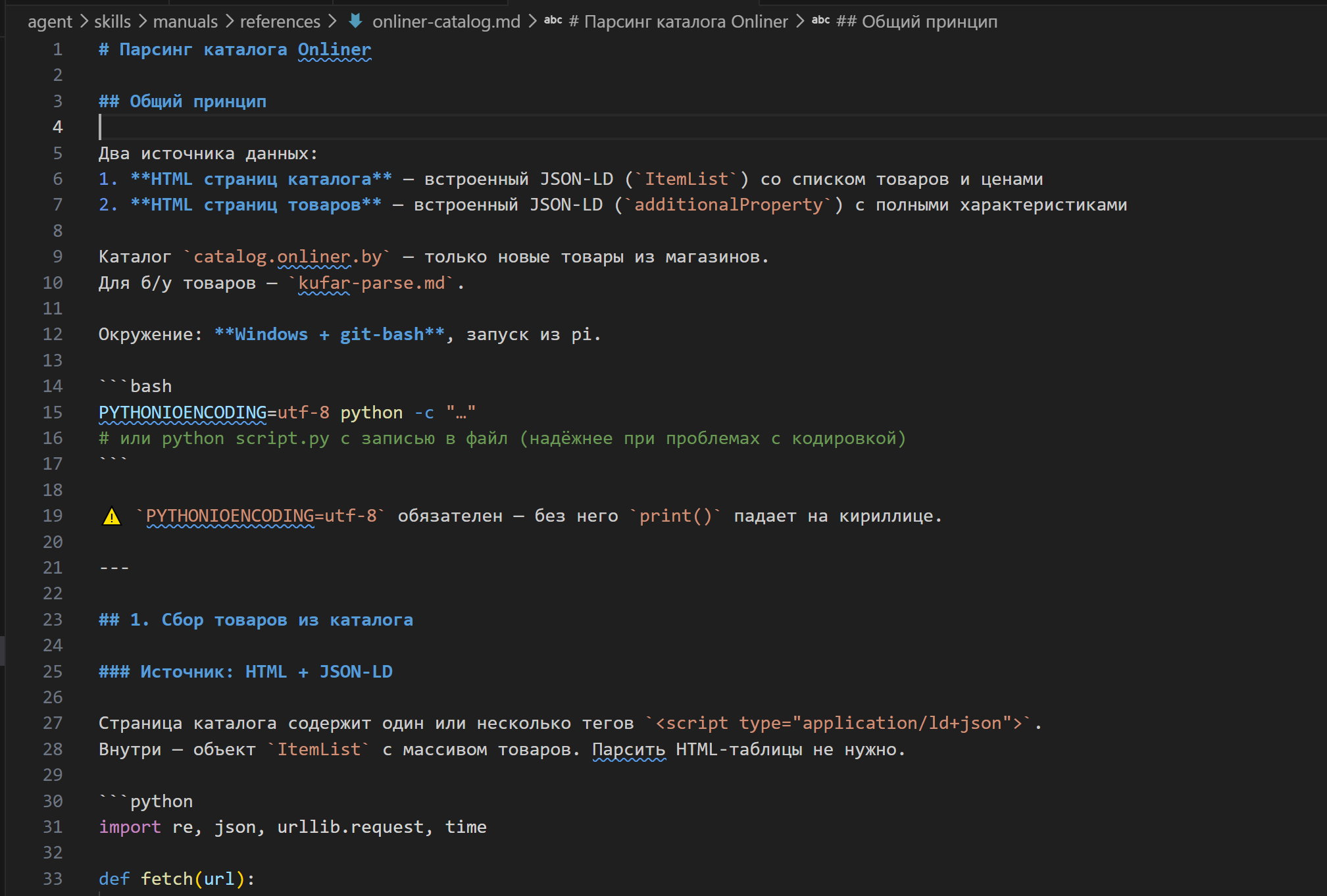This screenshot has width=1327, height=896.
Task: Click 'print()' inline code on line 19
Action: point(676,516)
